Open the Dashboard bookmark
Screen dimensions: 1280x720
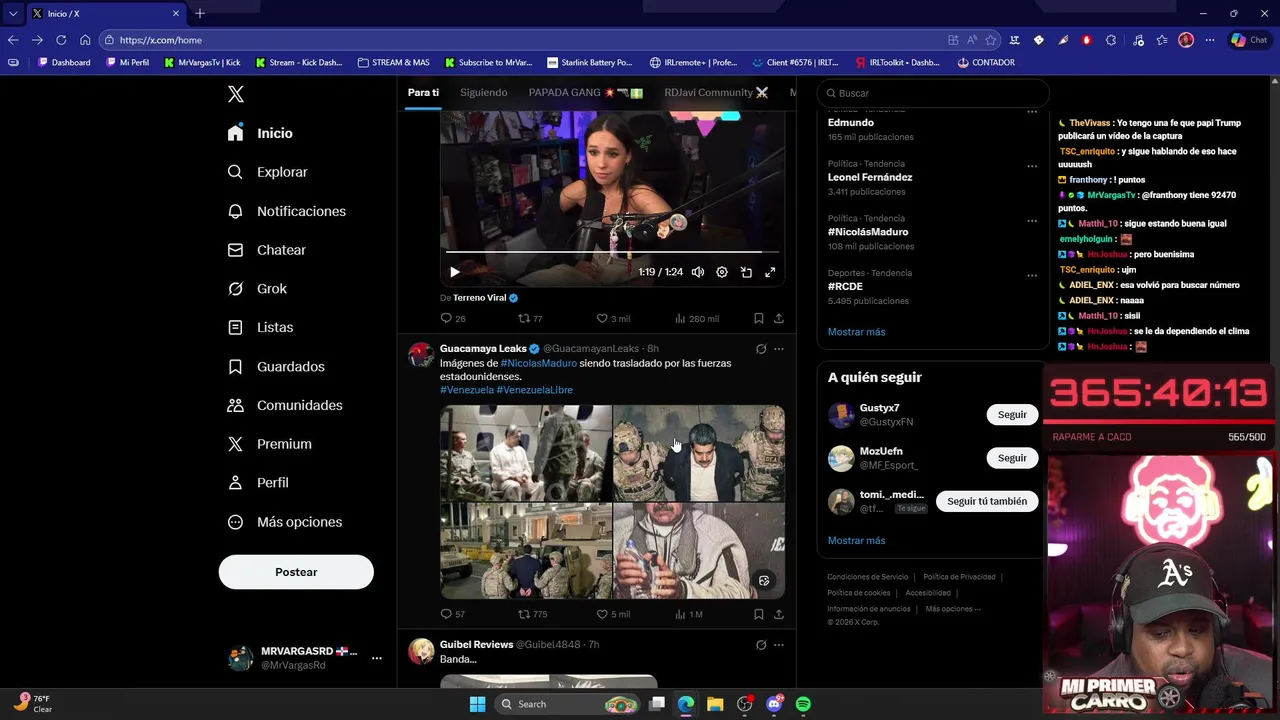[64, 62]
